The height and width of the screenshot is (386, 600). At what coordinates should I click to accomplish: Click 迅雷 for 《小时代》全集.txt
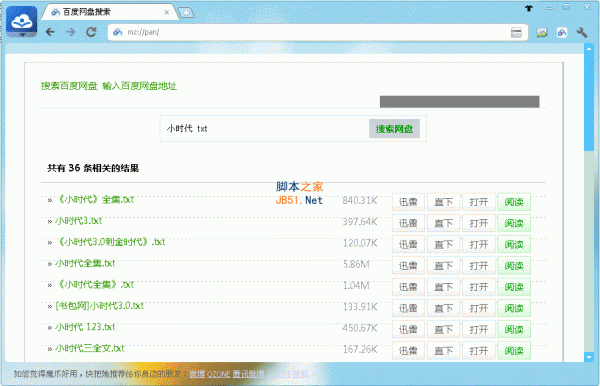pos(408,202)
